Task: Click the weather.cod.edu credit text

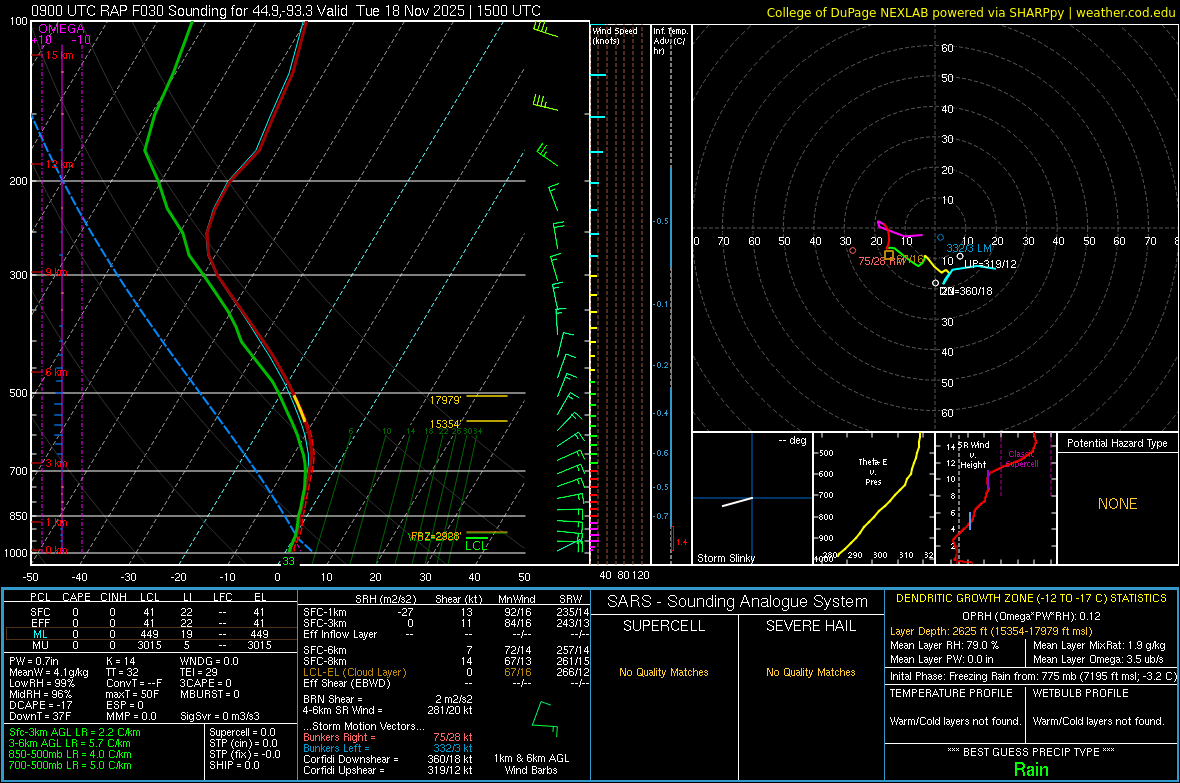Action: tap(1125, 12)
